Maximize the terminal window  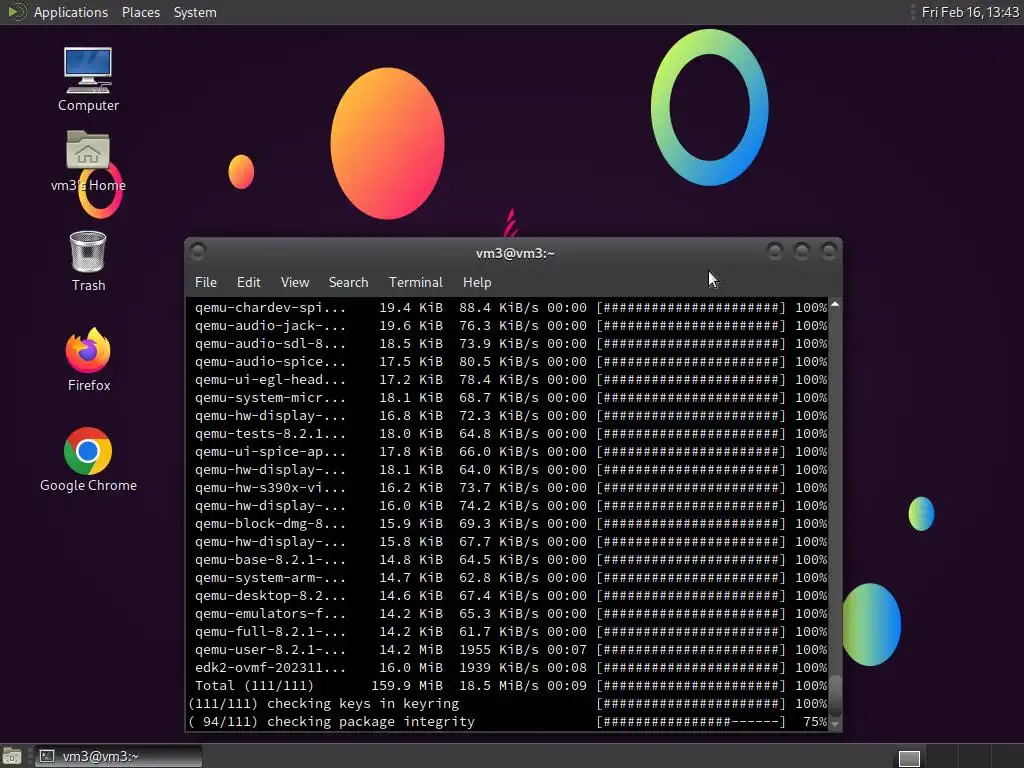point(802,251)
